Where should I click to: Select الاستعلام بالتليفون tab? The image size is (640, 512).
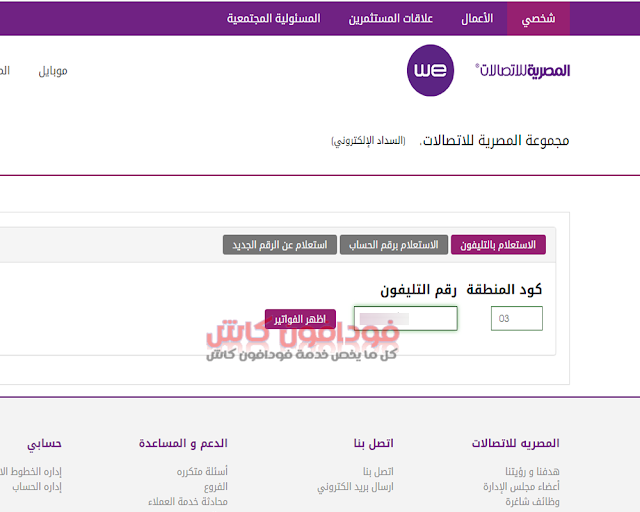pos(498,245)
